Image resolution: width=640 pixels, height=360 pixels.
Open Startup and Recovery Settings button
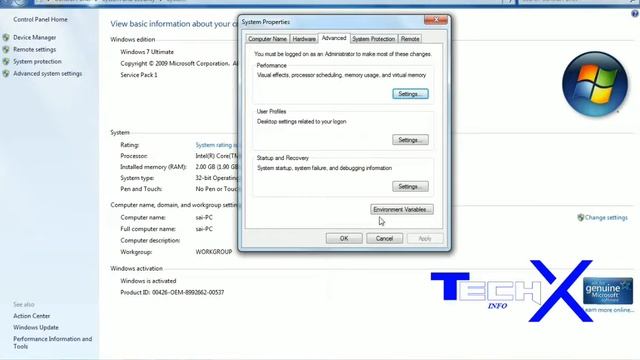pos(410,187)
